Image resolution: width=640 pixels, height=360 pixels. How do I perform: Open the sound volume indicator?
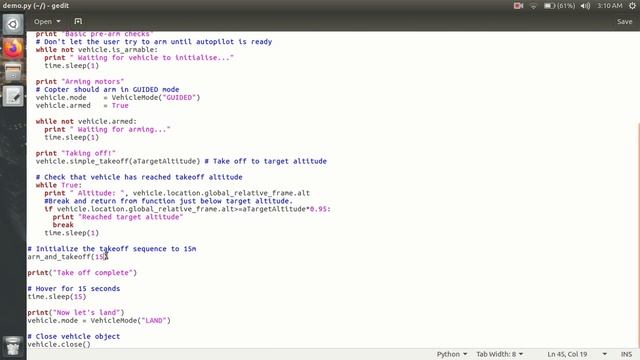pos(585,6)
